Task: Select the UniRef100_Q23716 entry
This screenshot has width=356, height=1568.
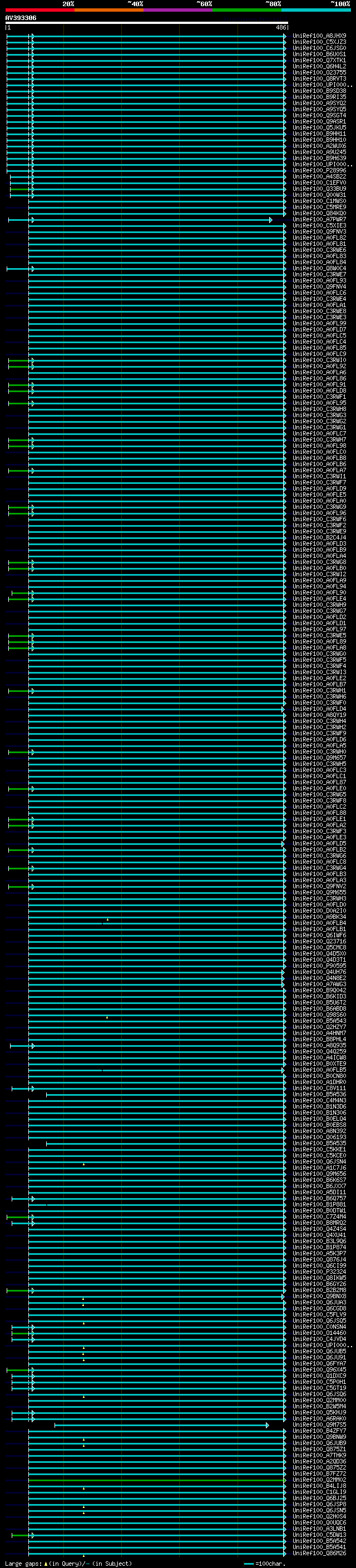Action: pyautogui.click(x=319, y=941)
